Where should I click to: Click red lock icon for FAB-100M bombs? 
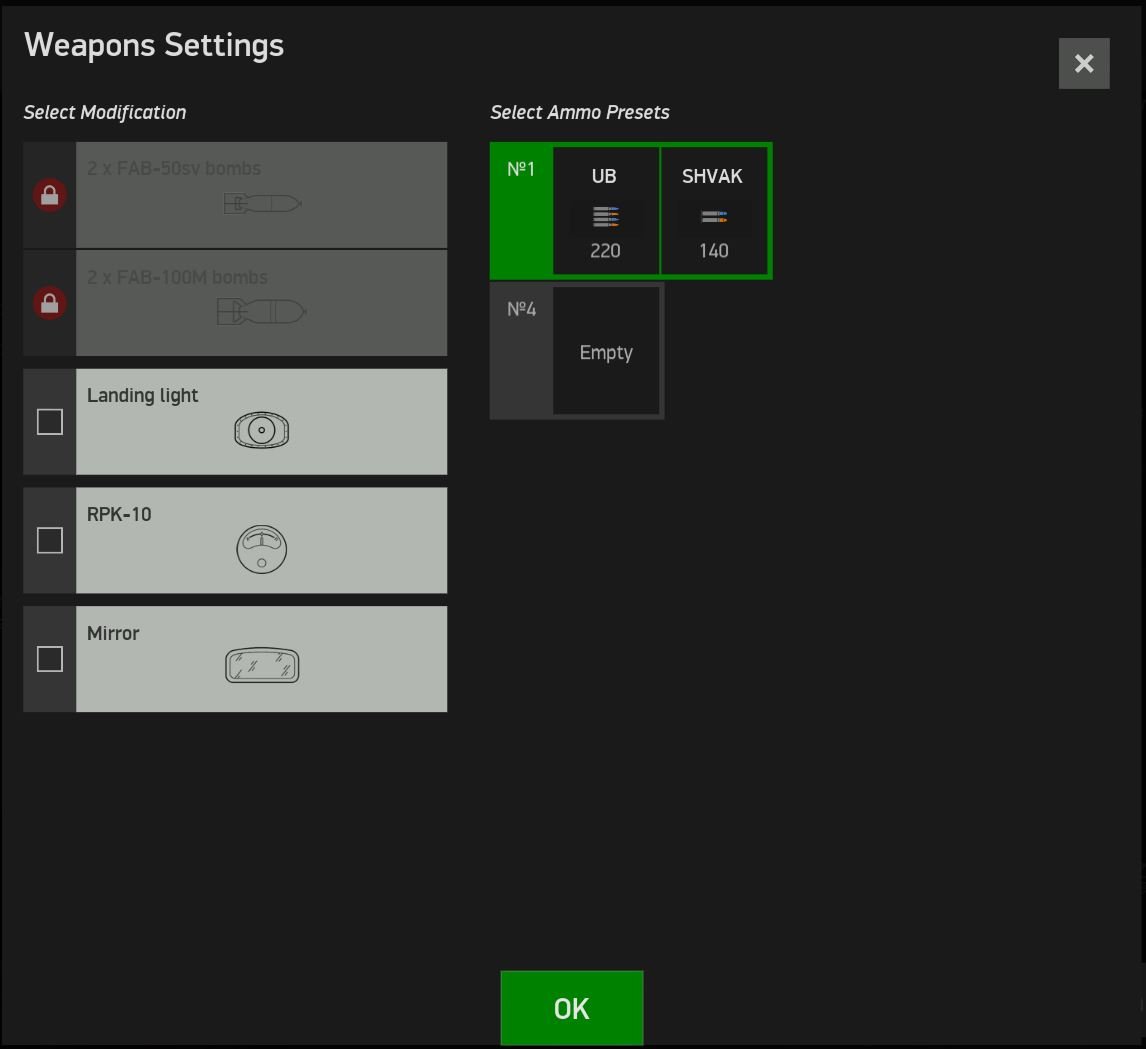click(50, 303)
